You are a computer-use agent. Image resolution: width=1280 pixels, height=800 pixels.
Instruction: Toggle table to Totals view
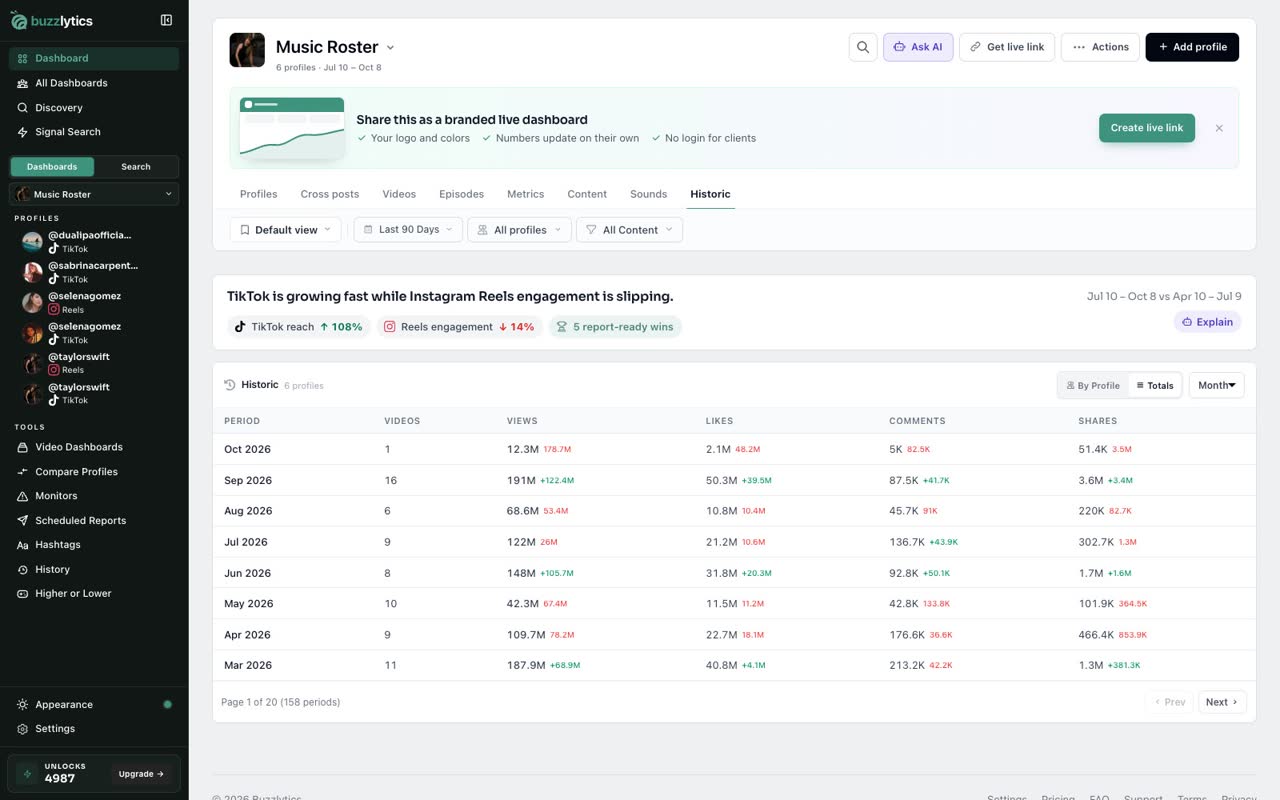1155,385
